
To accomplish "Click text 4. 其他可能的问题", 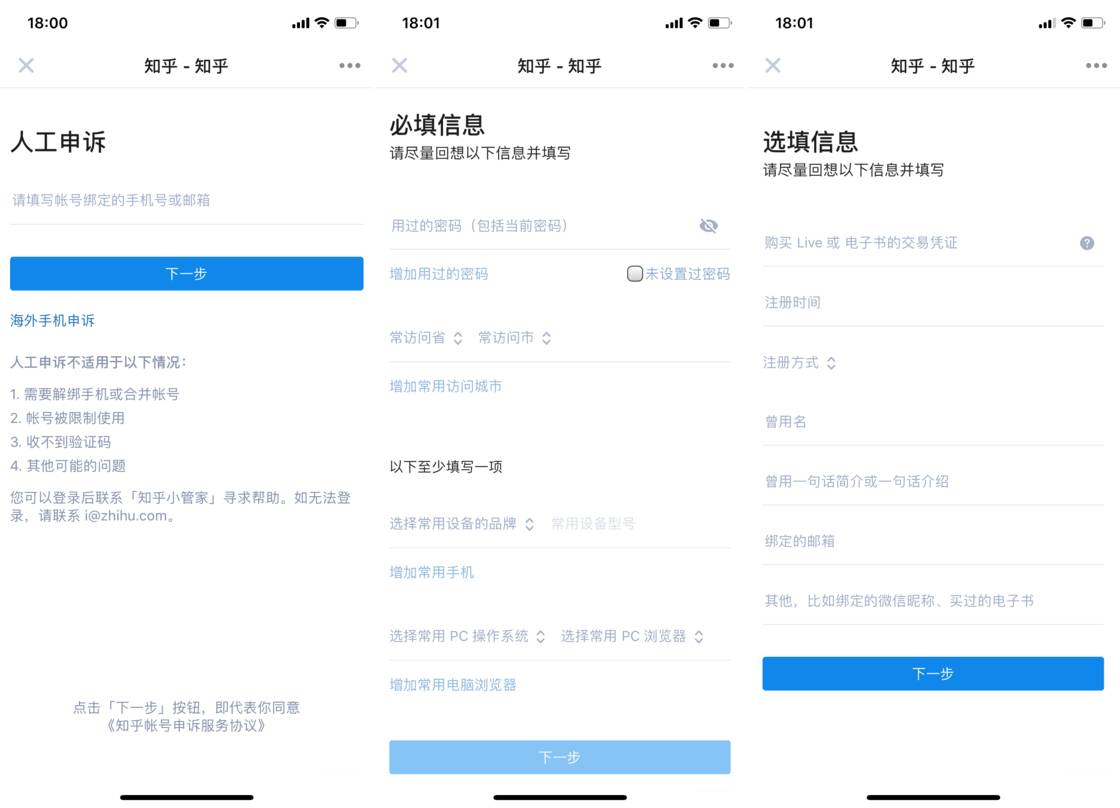I will tap(67, 466).
